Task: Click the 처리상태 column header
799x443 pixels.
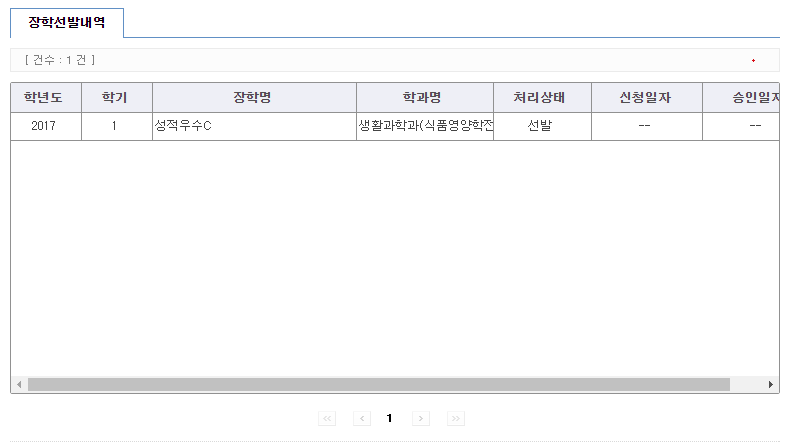Action: (x=542, y=97)
